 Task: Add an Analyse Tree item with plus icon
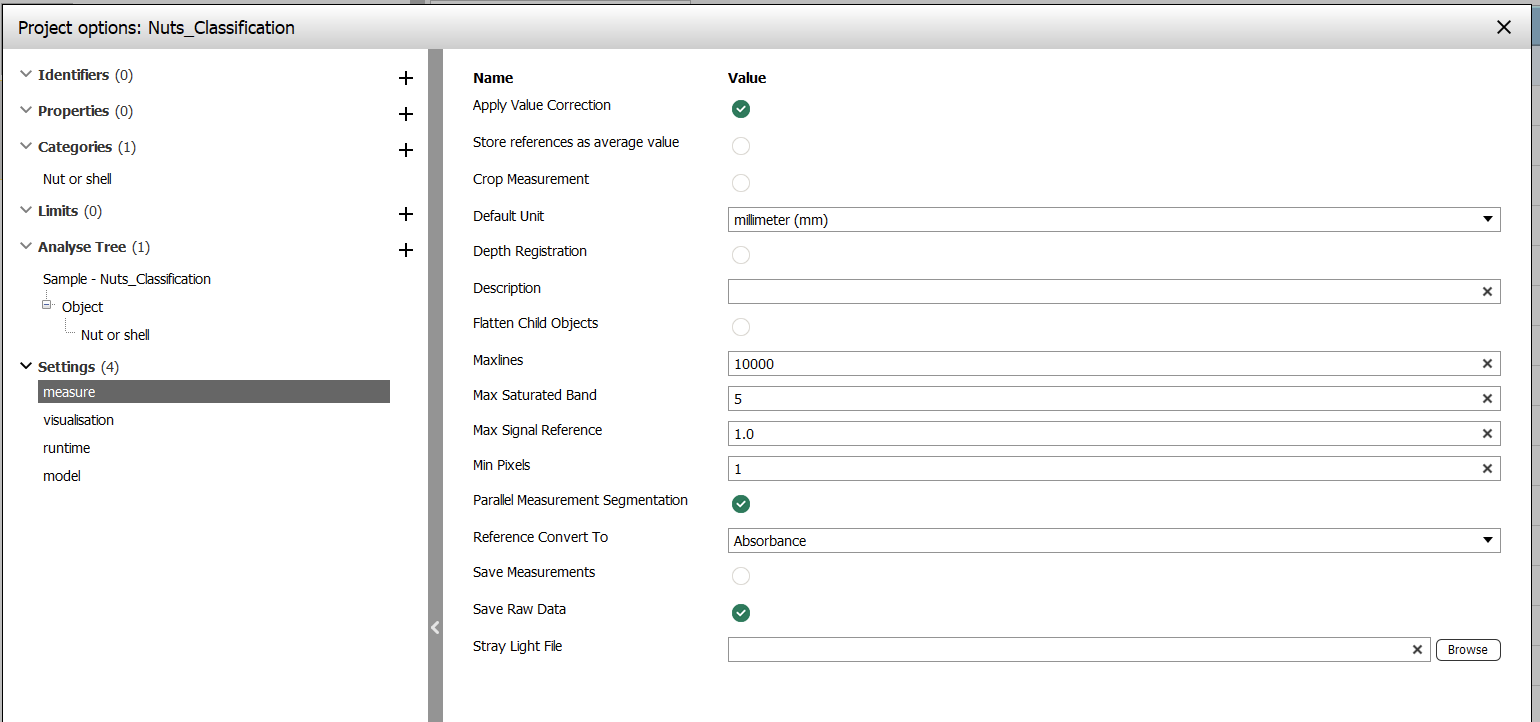(x=406, y=250)
